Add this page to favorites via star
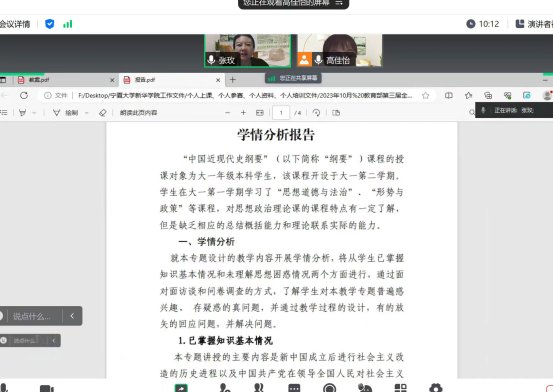The height and width of the screenshot is (392, 553). 426,95
